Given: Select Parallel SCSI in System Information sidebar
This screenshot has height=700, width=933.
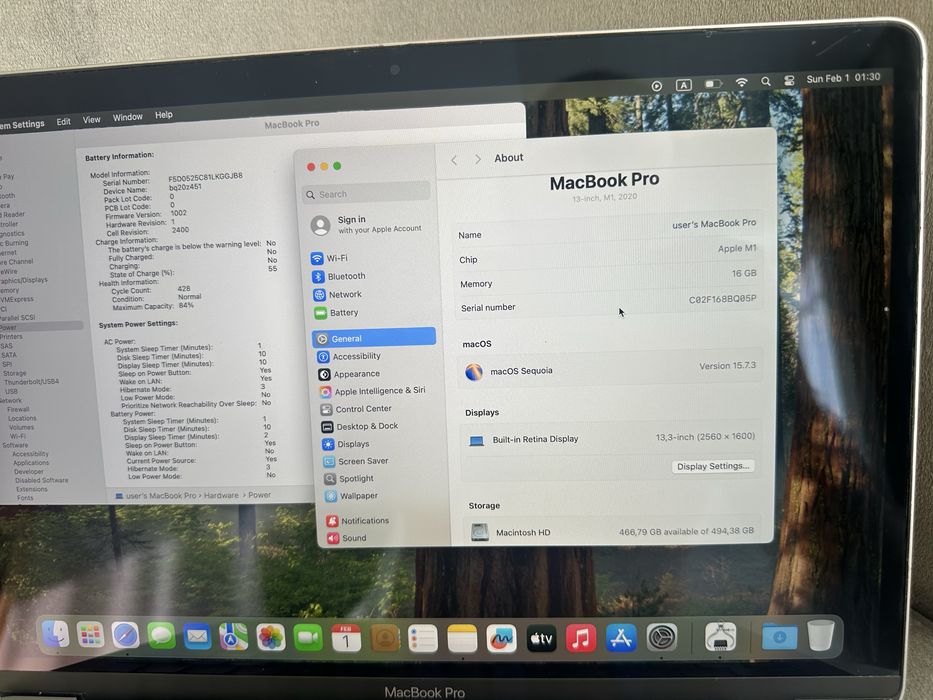Looking at the screenshot, I should (x=18, y=318).
